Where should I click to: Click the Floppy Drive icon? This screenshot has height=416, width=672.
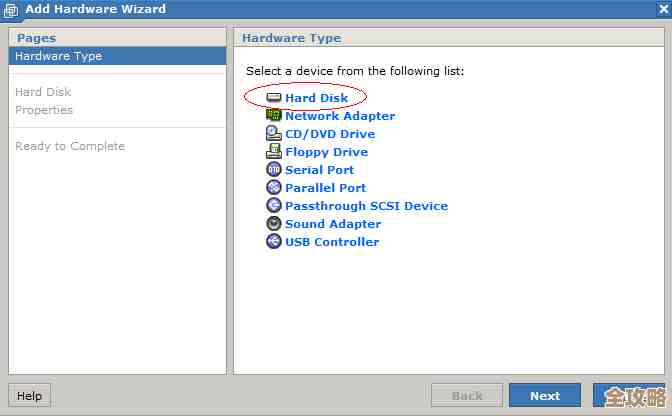[274, 152]
